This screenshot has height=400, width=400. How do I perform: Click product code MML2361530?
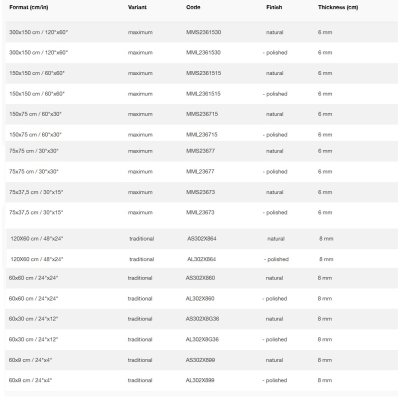(x=203, y=53)
